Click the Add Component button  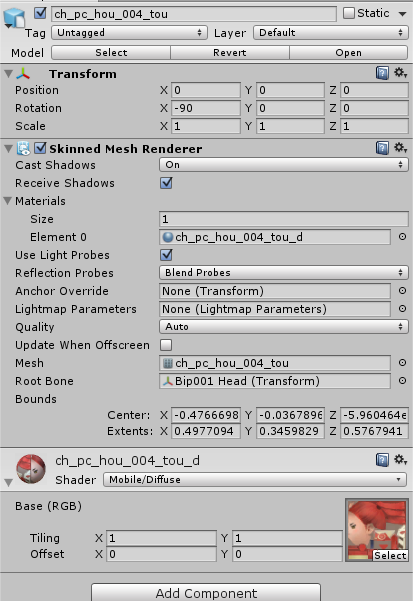pyautogui.click(x=206, y=593)
